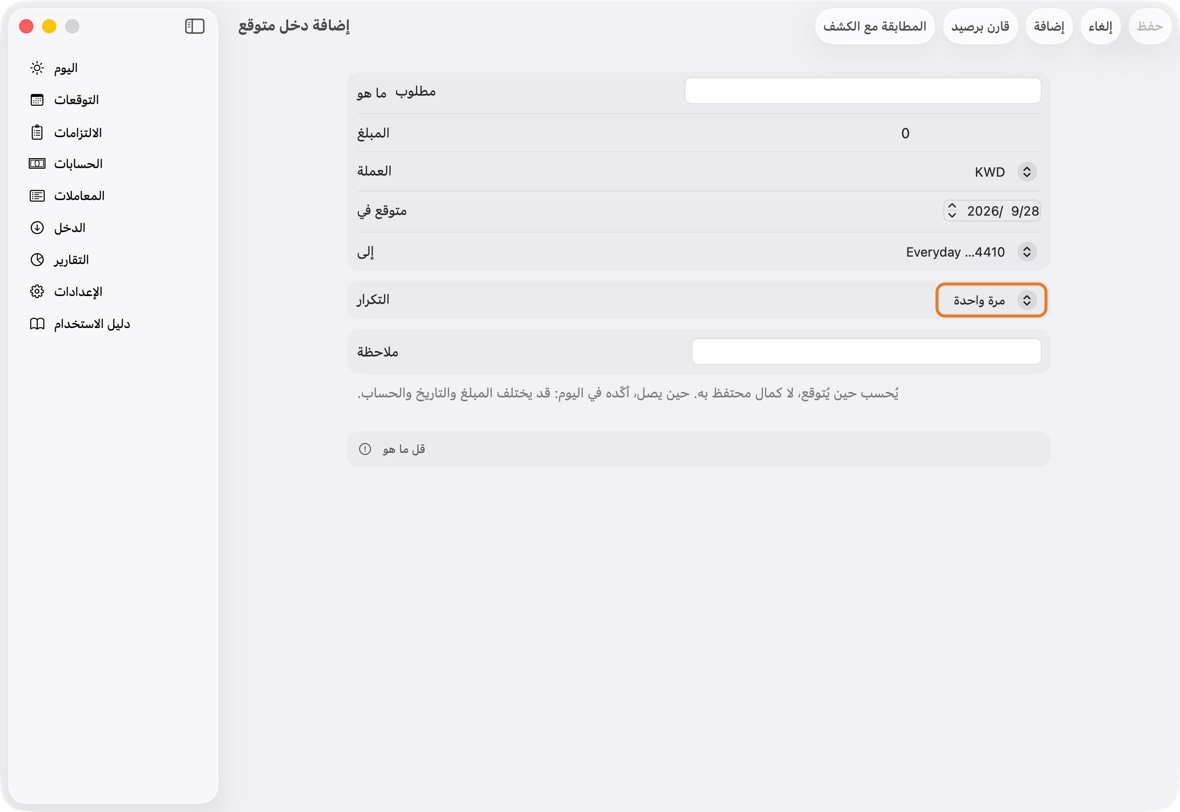Click the gear icon beside الإعدادات
Screen dimensions: 1180x812
click(37, 291)
